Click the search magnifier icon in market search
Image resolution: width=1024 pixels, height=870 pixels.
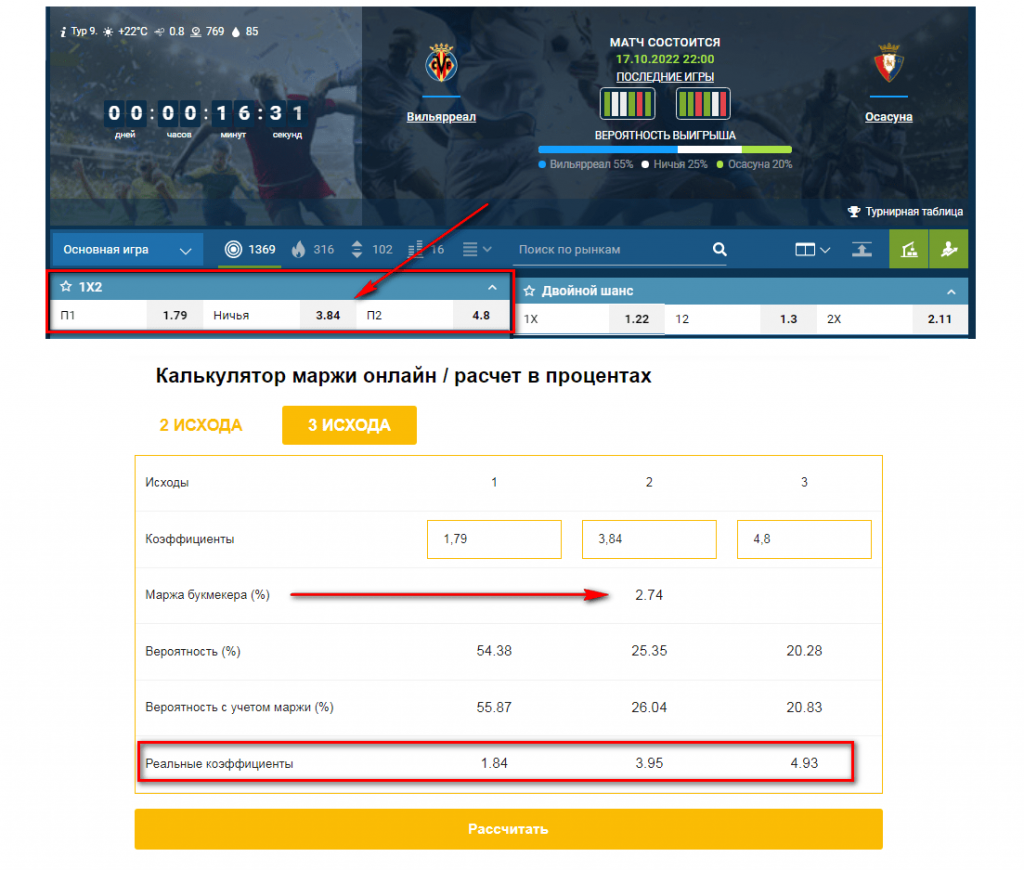[x=719, y=250]
